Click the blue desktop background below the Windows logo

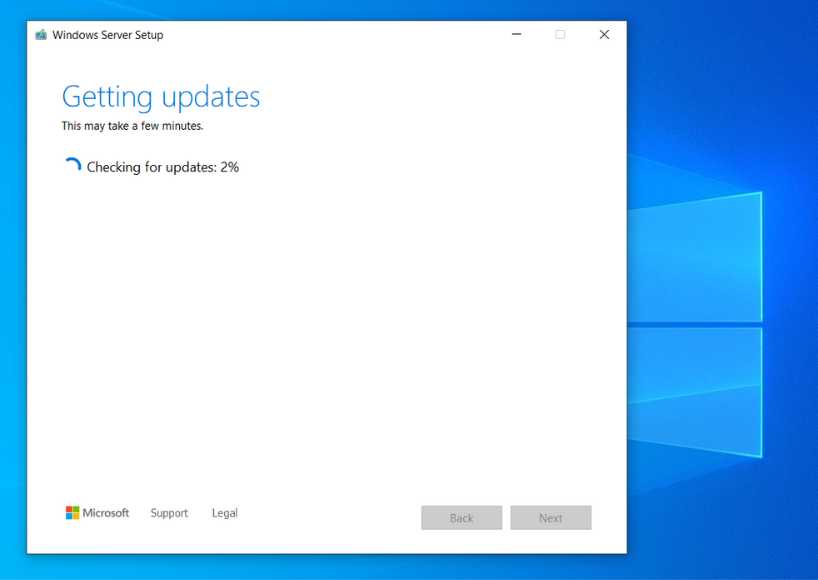720,520
